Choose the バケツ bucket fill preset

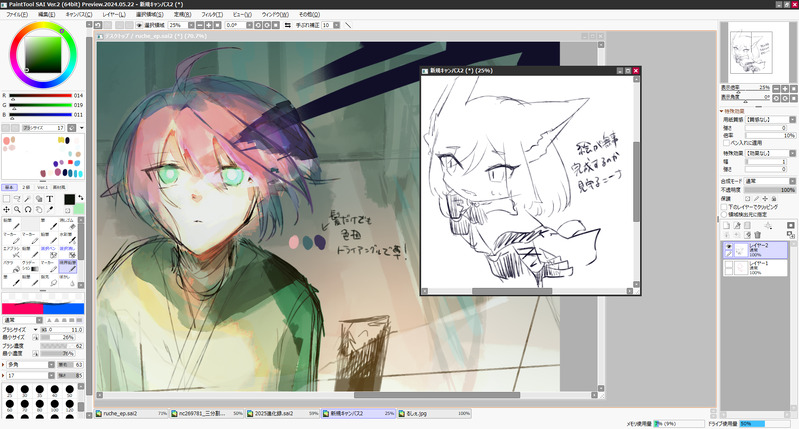coord(11,266)
